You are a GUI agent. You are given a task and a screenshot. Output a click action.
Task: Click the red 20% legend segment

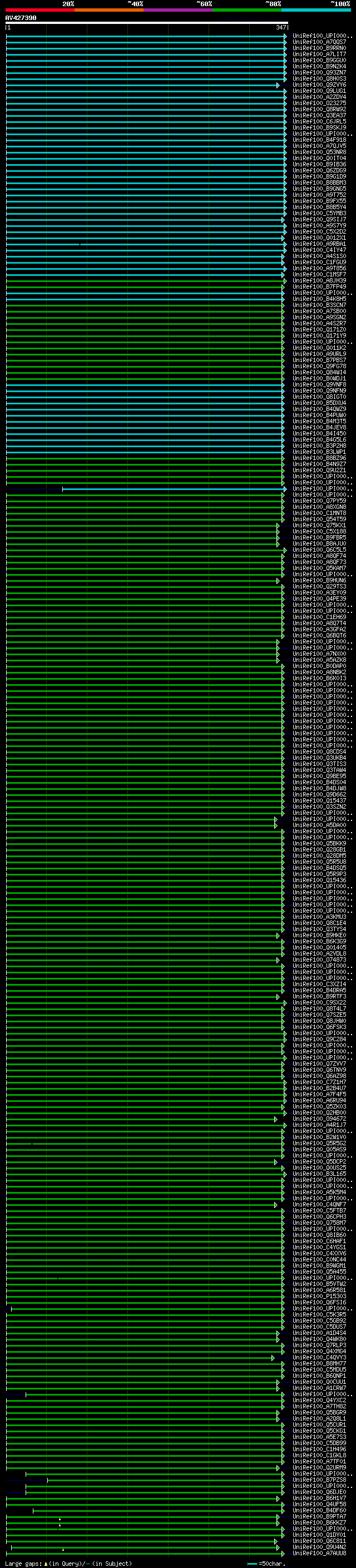[x=40, y=10]
